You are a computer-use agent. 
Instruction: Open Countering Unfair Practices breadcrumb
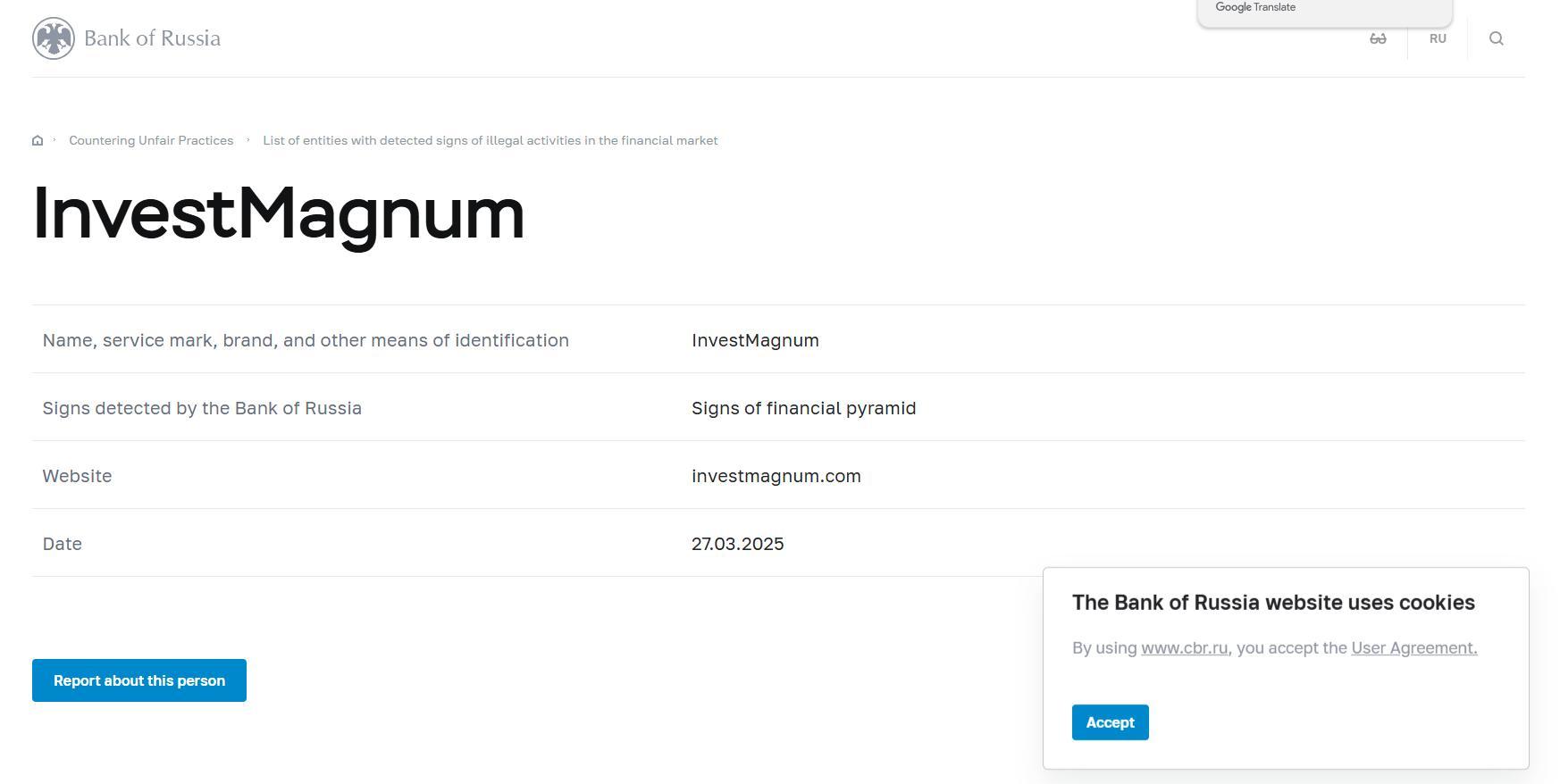click(151, 140)
